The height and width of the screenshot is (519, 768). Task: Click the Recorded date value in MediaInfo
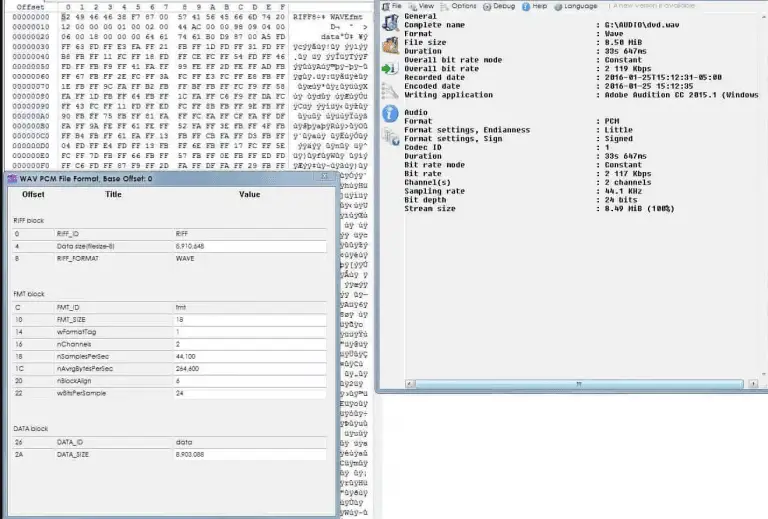coord(663,77)
